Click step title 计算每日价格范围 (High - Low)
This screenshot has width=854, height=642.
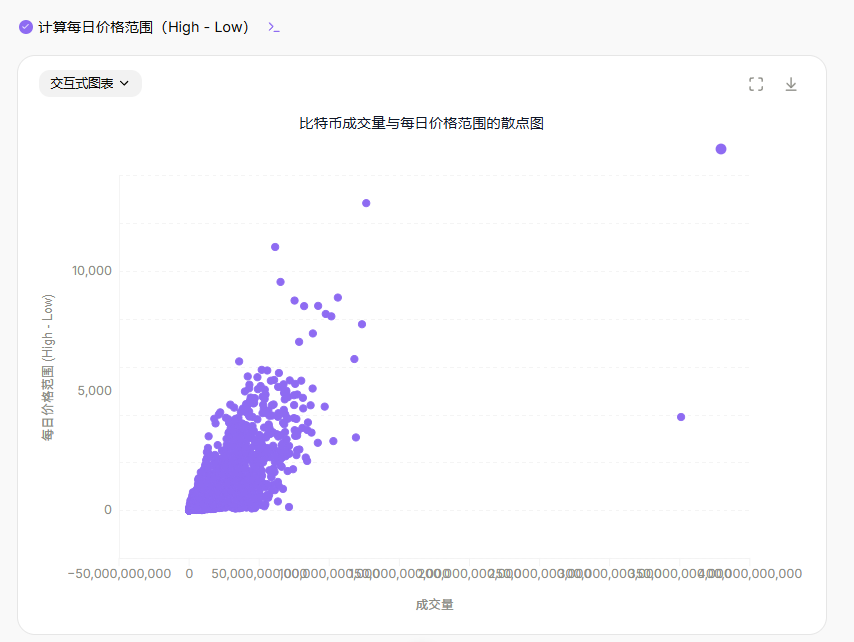pyautogui.click(x=143, y=27)
